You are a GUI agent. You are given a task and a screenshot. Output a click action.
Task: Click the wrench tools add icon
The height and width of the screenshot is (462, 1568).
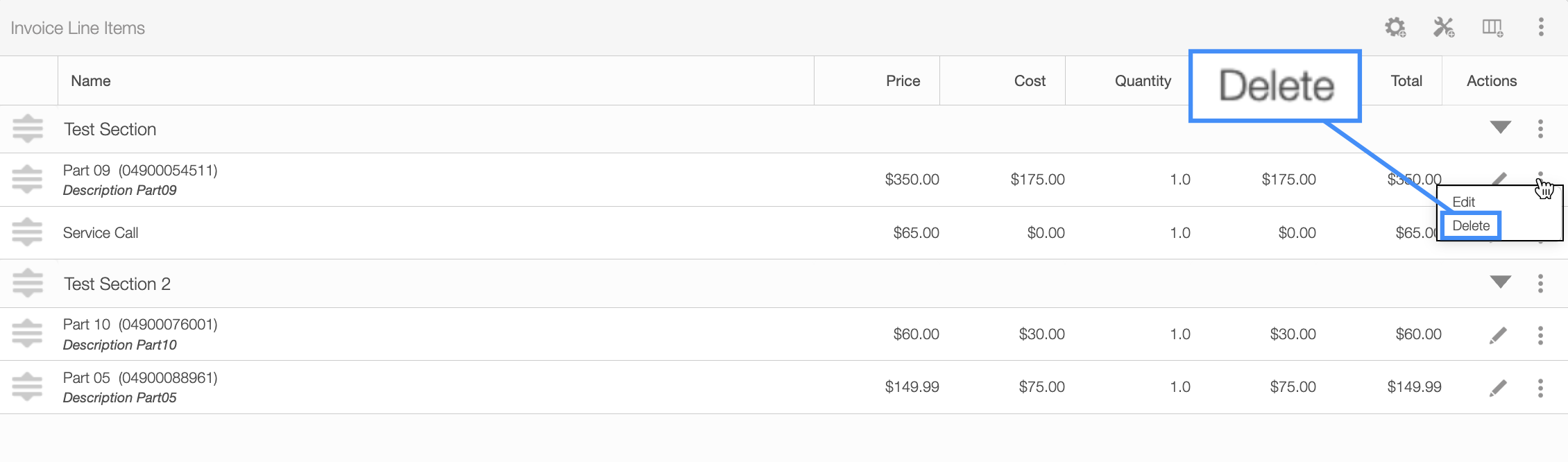pyautogui.click(x=1444, y=28)
